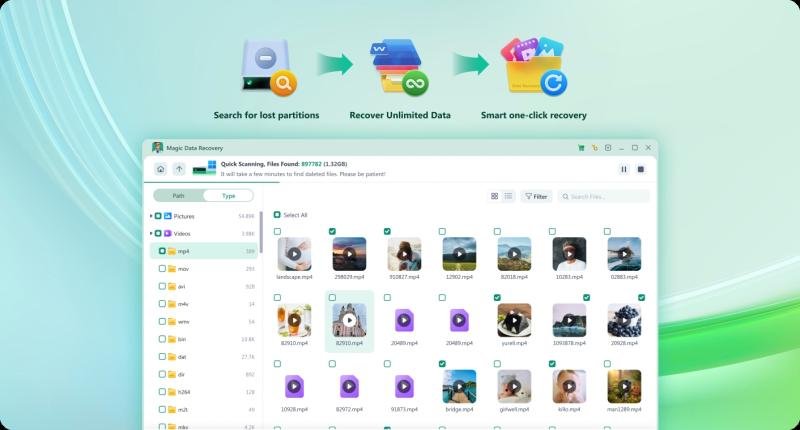Click the bin folder icon

[171, 339]
